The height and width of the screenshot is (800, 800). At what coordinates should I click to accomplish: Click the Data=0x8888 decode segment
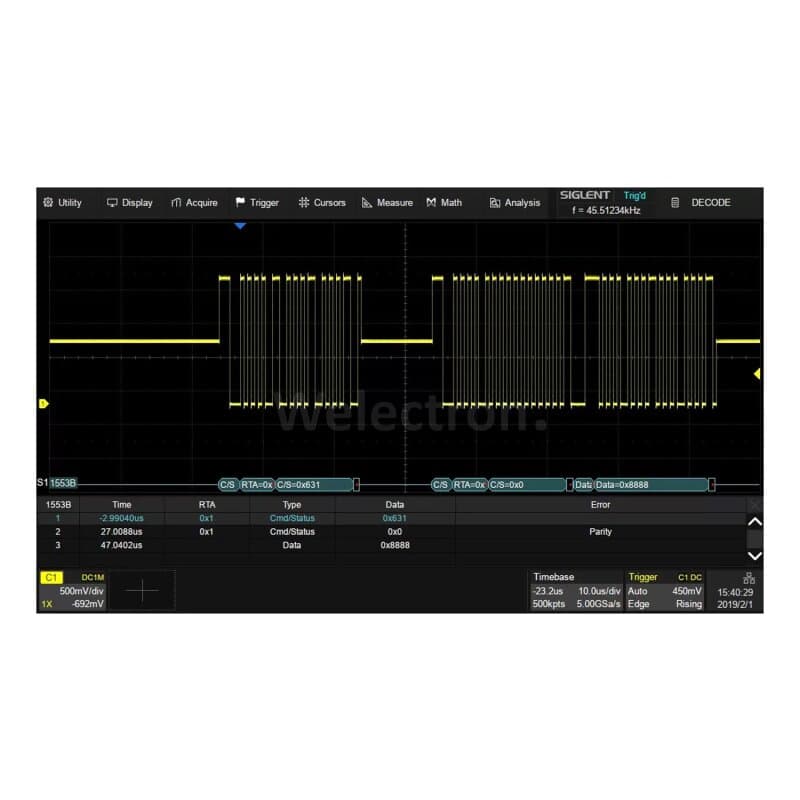[651, 485]
